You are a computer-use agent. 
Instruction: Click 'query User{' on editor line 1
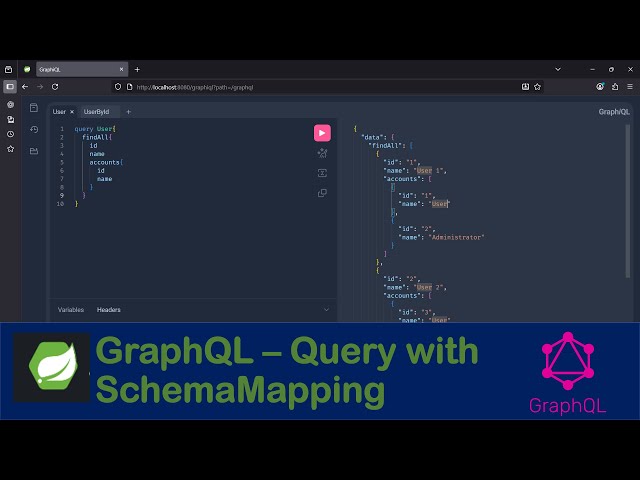pos(95,129)
